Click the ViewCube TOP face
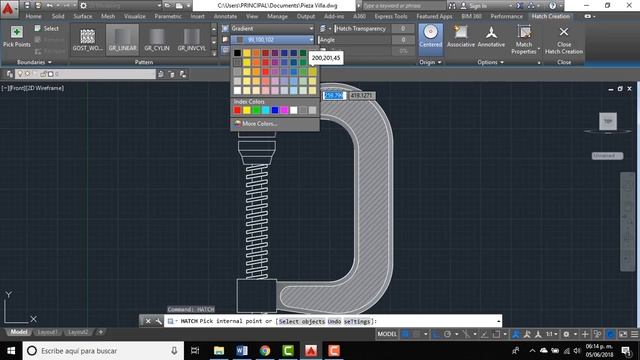The width and height of the screenshot is (640, 360). click(608, 121)
